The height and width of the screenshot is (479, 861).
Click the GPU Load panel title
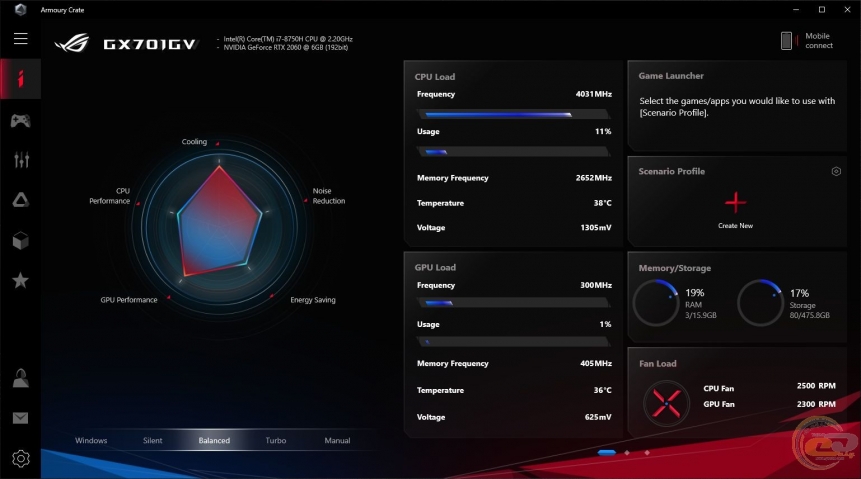(435, 268)
